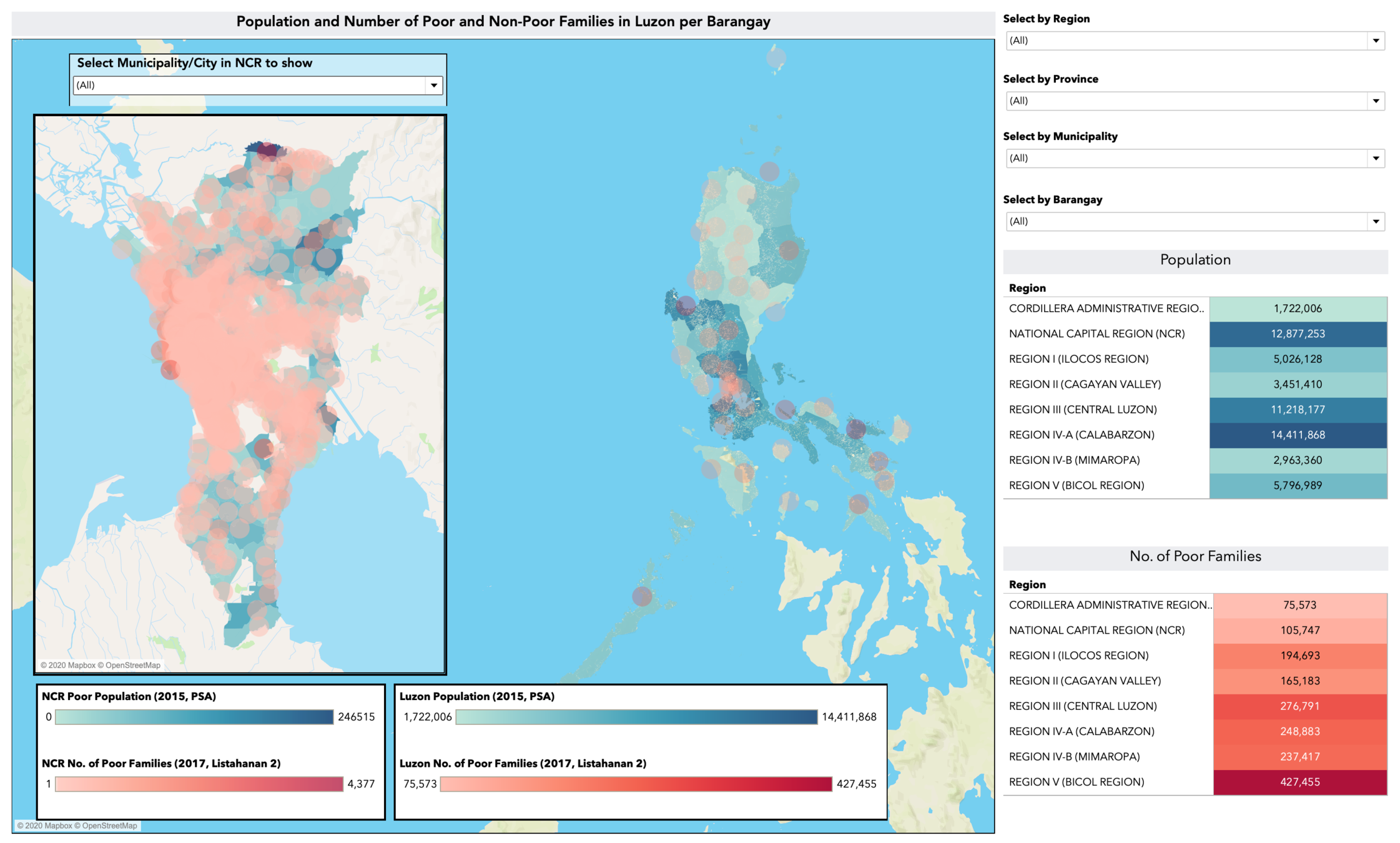Select Region IV-A CALABARZON population value

1298,435
